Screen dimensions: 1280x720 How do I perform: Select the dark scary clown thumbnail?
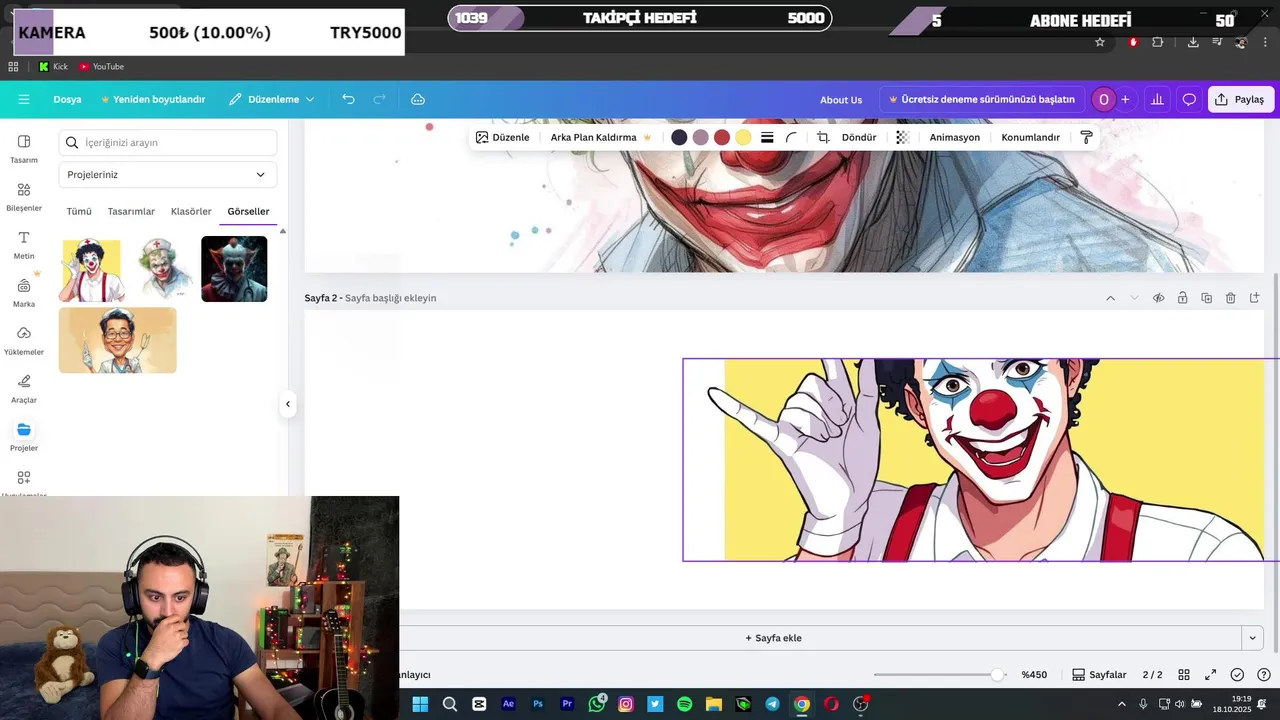coord(234,269)
